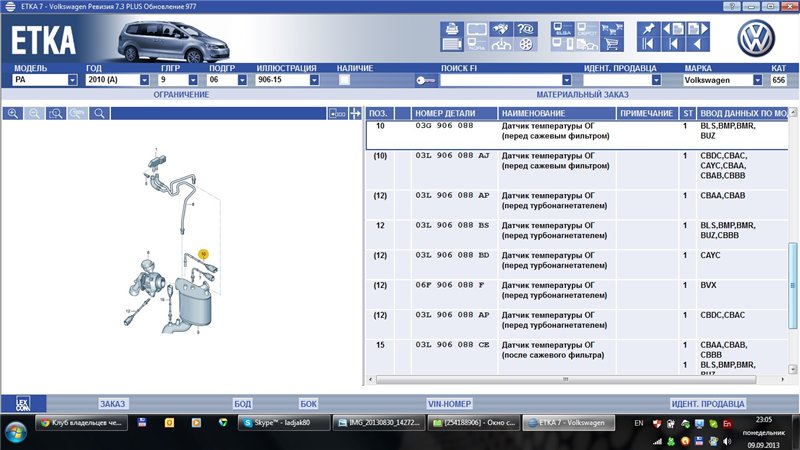This screenshot has width=800, height=450.
Task: Click the ETKA system menu icon in title bar
Action: coord(10,6)
